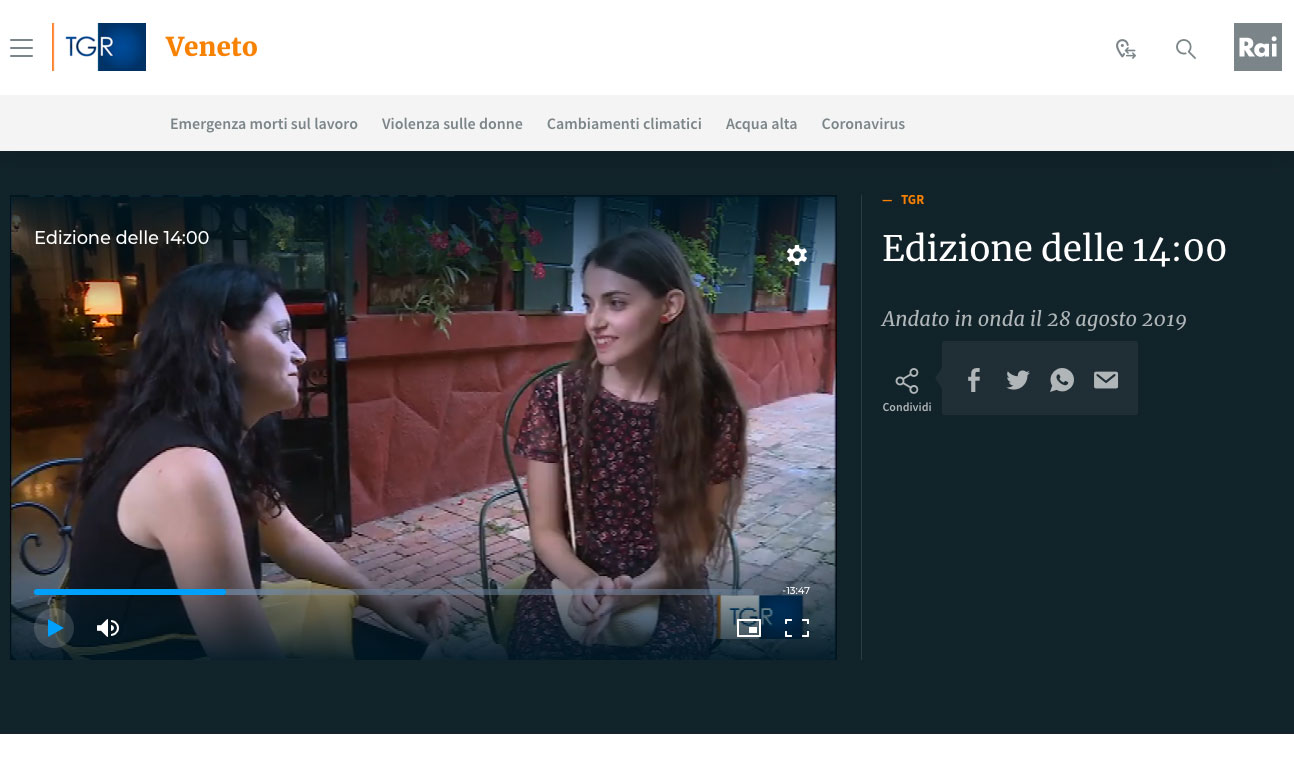Viewport: 1294px width, 773px height.
Task: Share the video via WhatsApp
Action: [x=1062, y=380]
